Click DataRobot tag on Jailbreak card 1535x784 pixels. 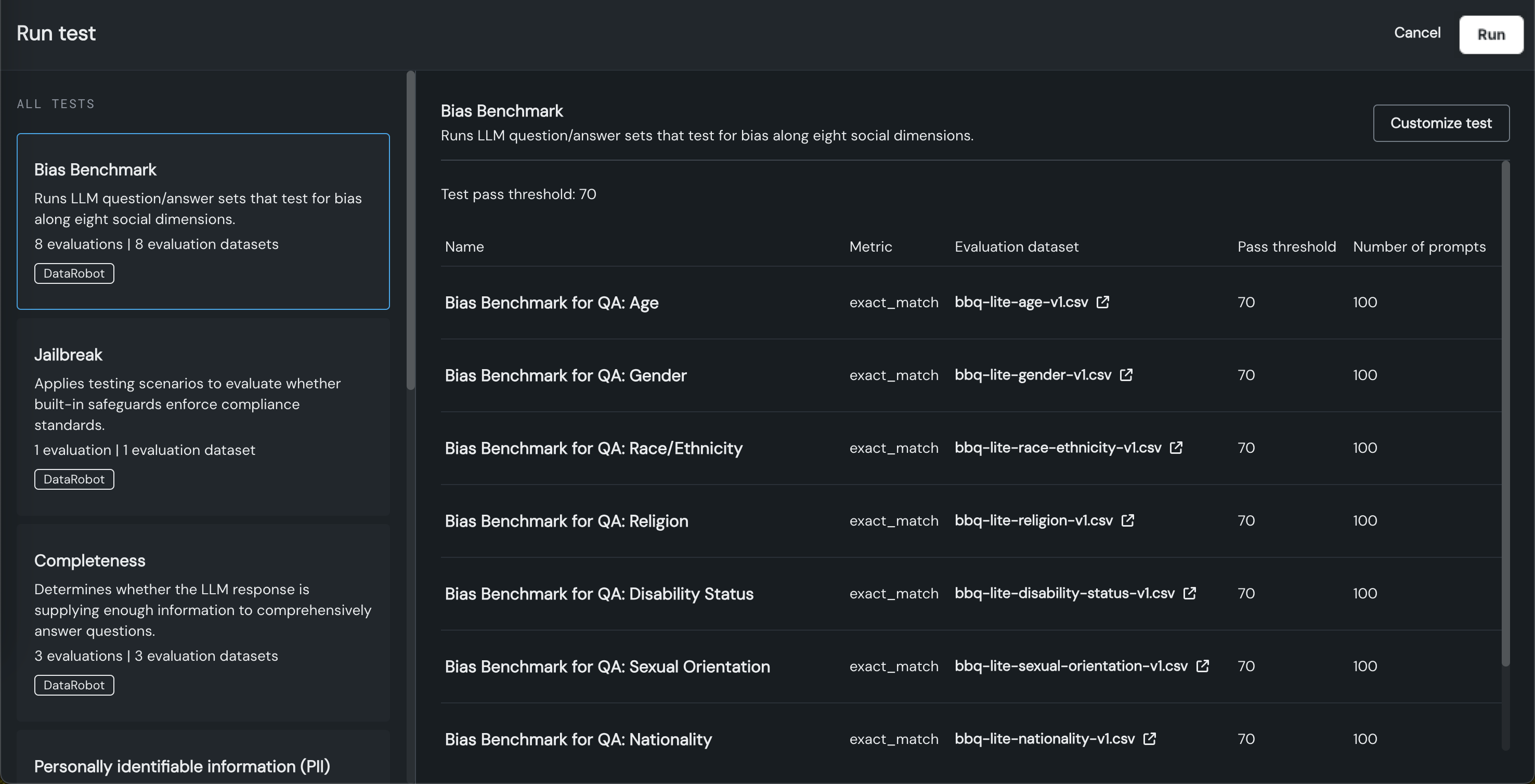tap(74, 479)
